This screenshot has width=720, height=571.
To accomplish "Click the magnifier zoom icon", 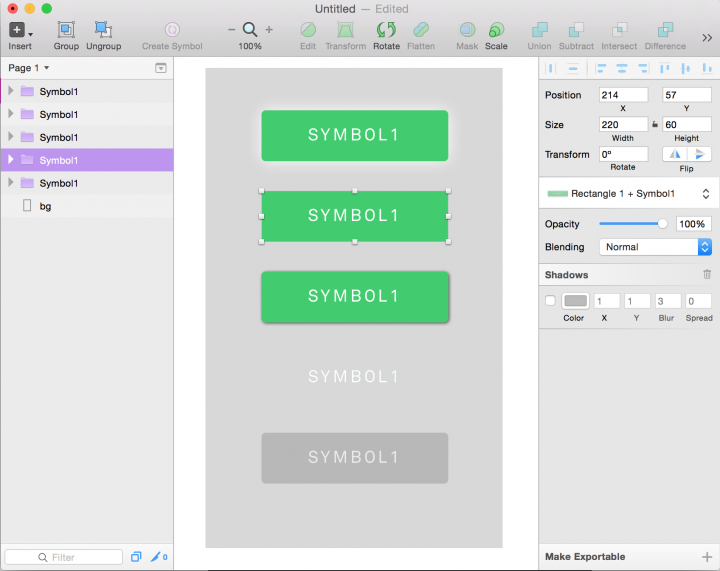I will pyautogui.click(x=250, y=30).
